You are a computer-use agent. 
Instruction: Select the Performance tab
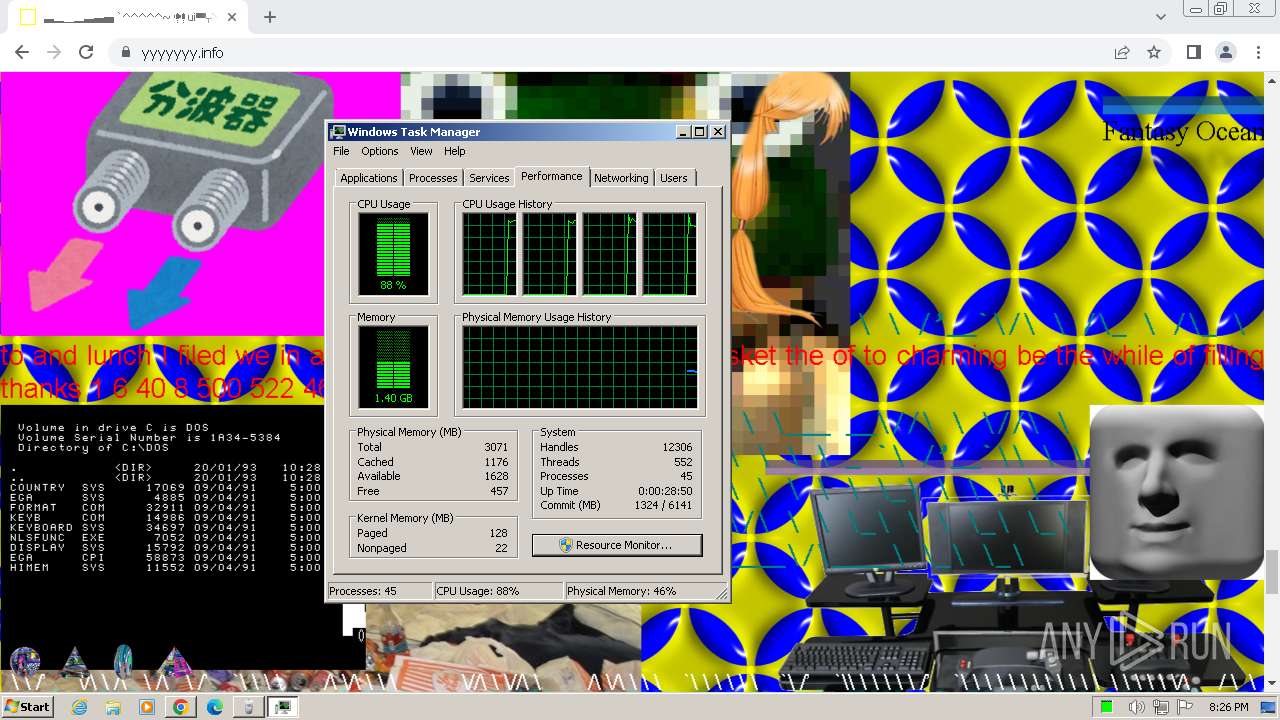[552, 176]
